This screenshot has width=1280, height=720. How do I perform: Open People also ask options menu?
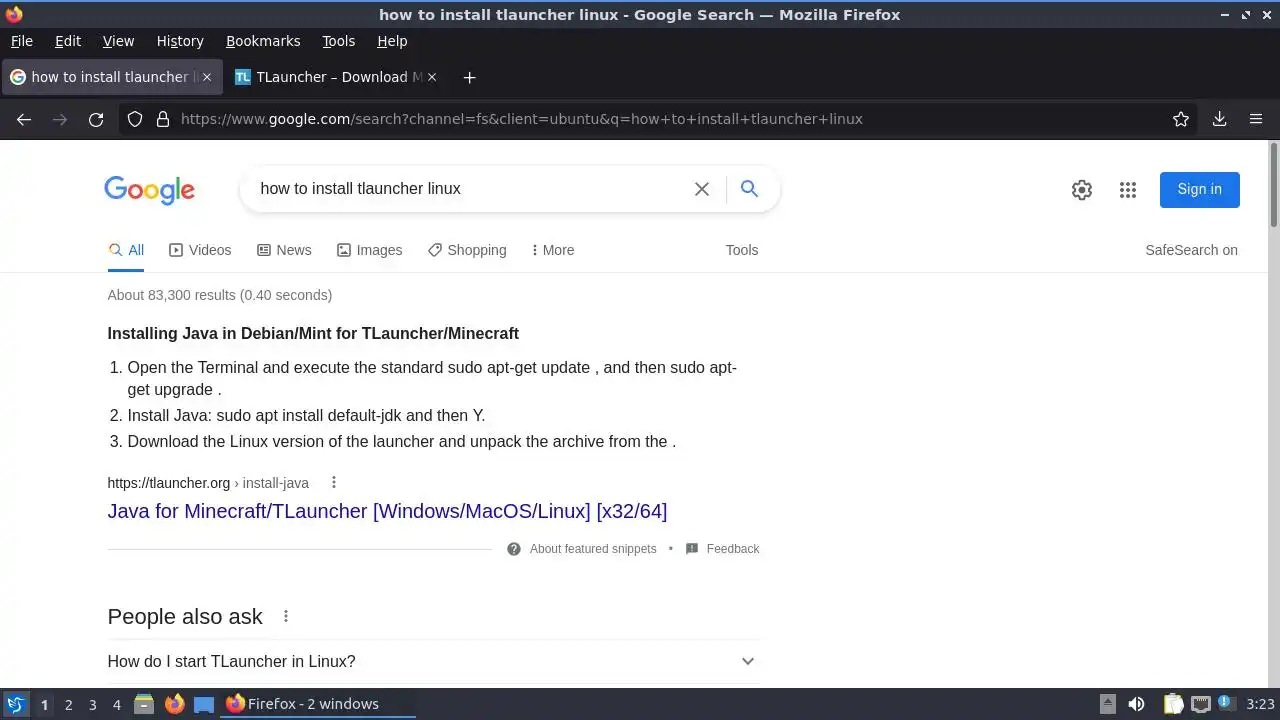[x=286, y=616]
